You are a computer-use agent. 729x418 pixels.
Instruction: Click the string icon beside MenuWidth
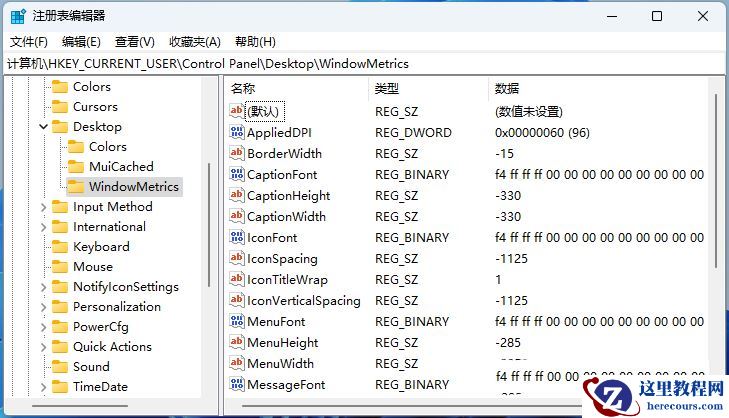click(x=236, y=363)
